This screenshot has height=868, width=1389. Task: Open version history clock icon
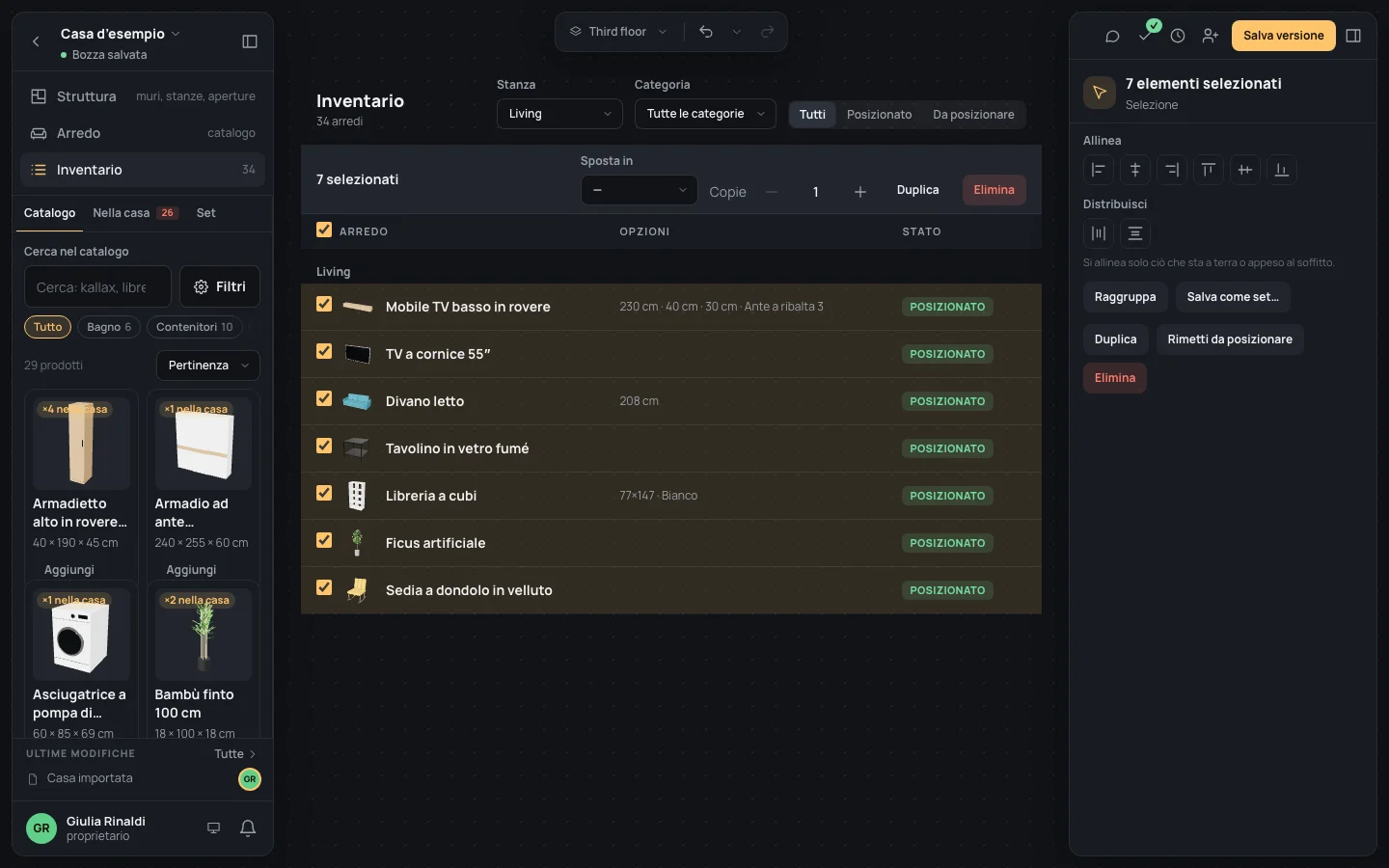(x=1178, y=36)
